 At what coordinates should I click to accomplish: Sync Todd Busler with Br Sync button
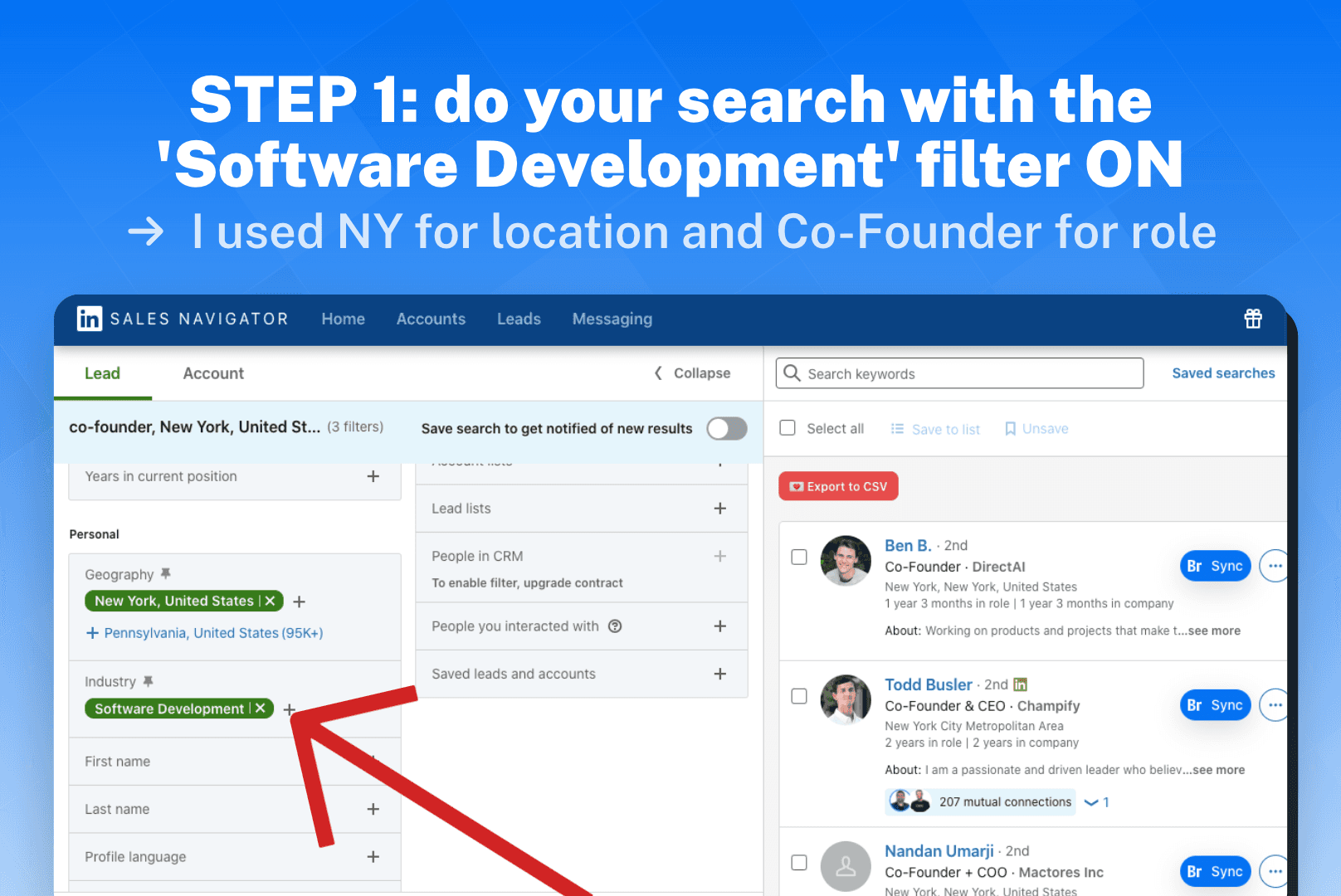click(x=1215, y=705)
